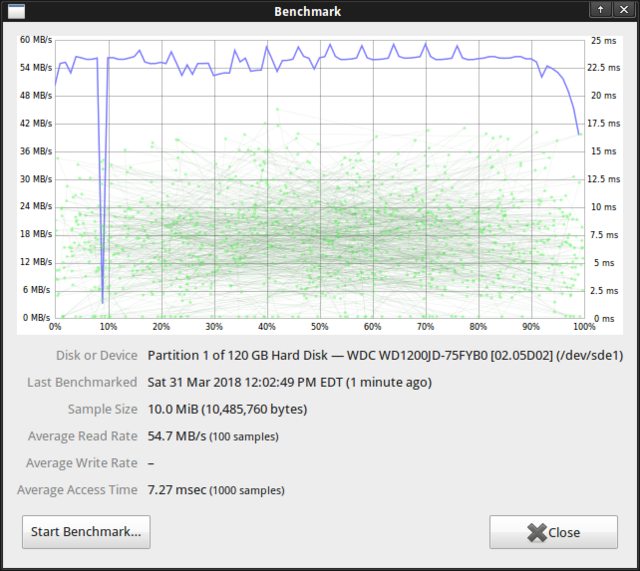Click the '50%' x-axis label
The width and height of the screenshot is (640, 571).
point(320,327)
